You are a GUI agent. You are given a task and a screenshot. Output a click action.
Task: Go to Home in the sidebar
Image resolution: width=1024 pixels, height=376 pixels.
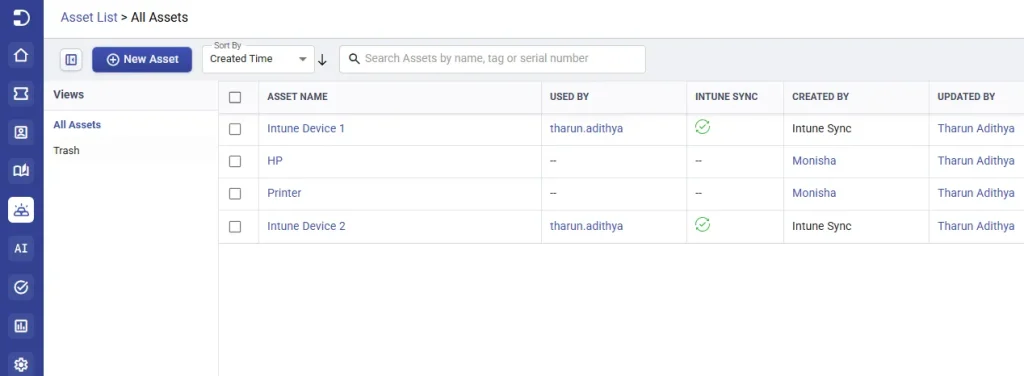[21, 55]
